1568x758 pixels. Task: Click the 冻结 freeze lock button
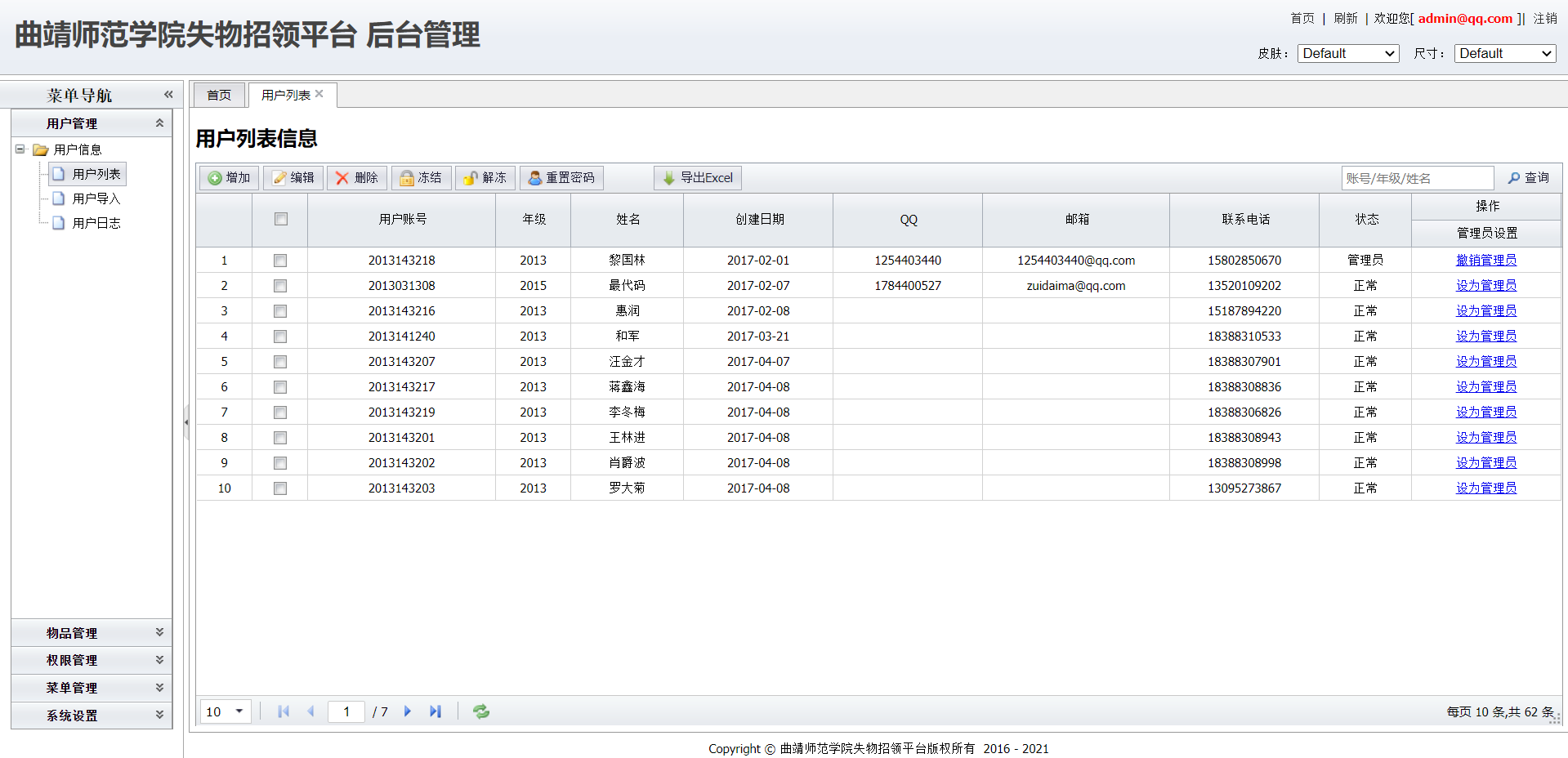point(421,178)
